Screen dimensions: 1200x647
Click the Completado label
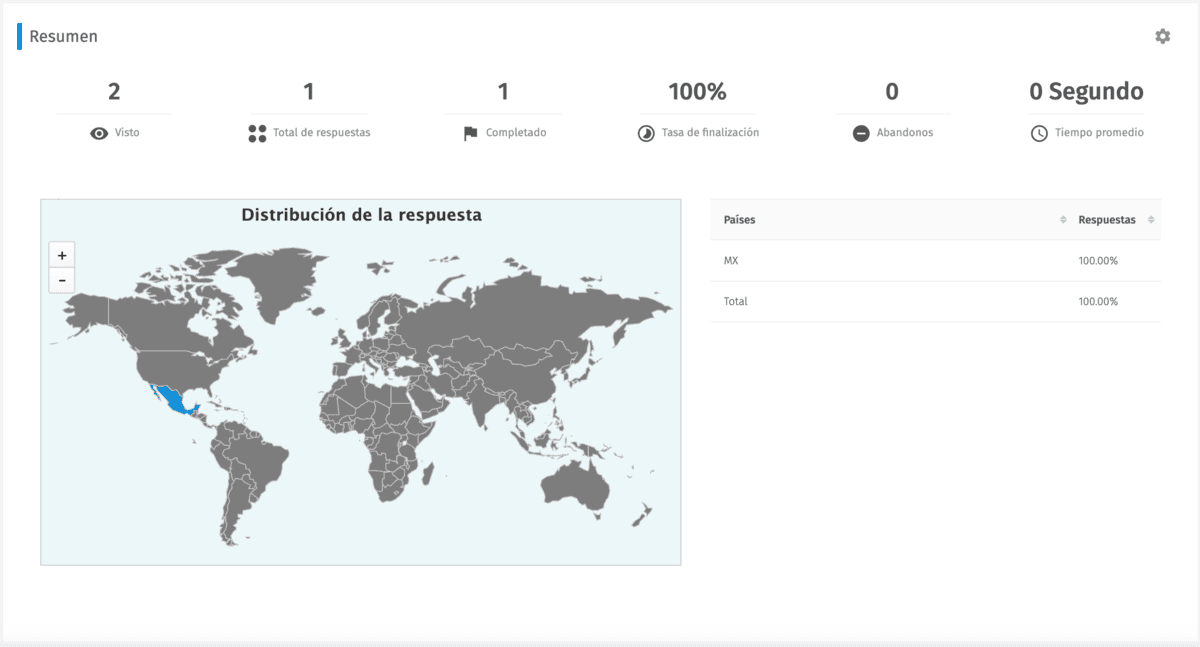(x=516, y=133)
